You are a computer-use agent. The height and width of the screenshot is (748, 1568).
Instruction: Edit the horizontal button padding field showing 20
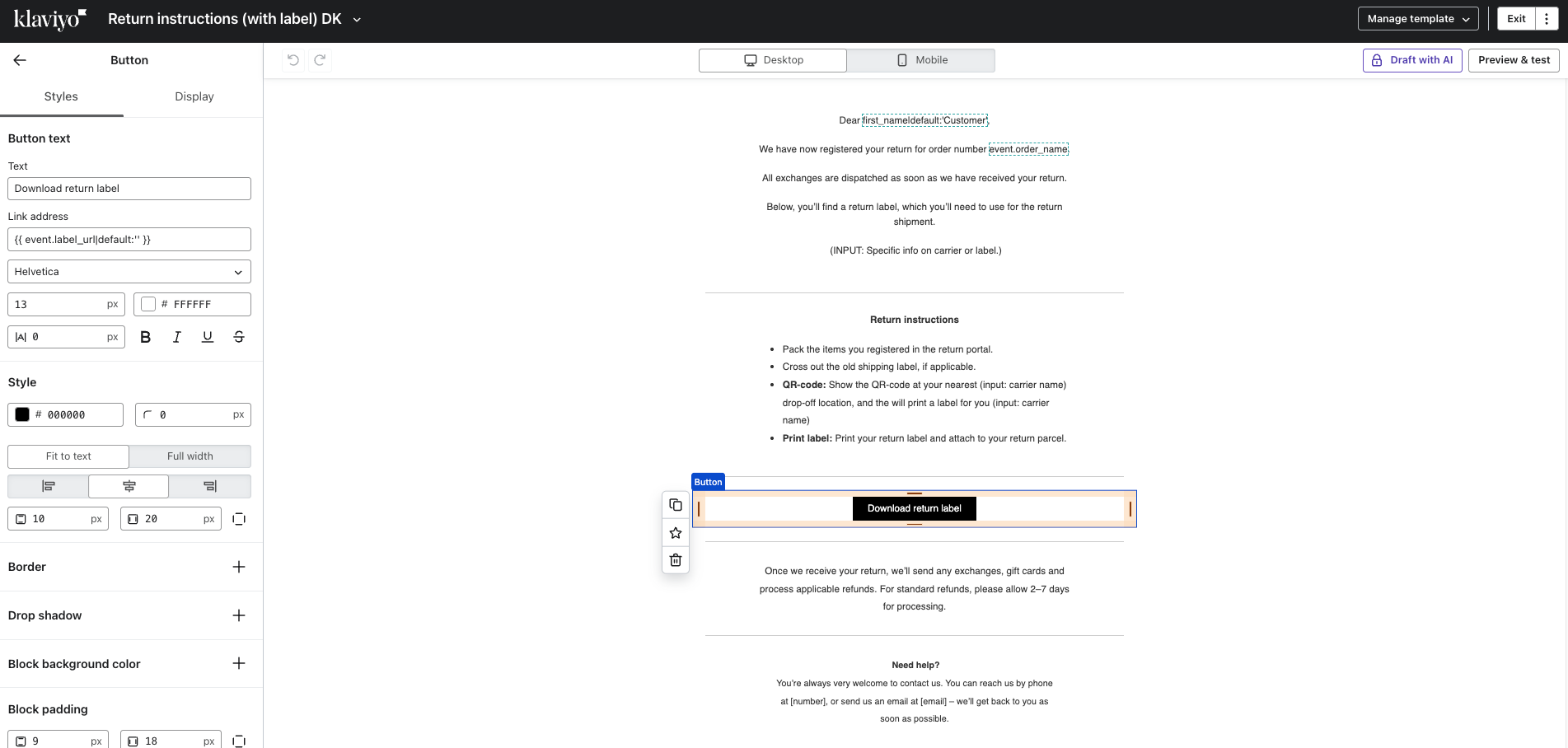[x=171, y=519]
